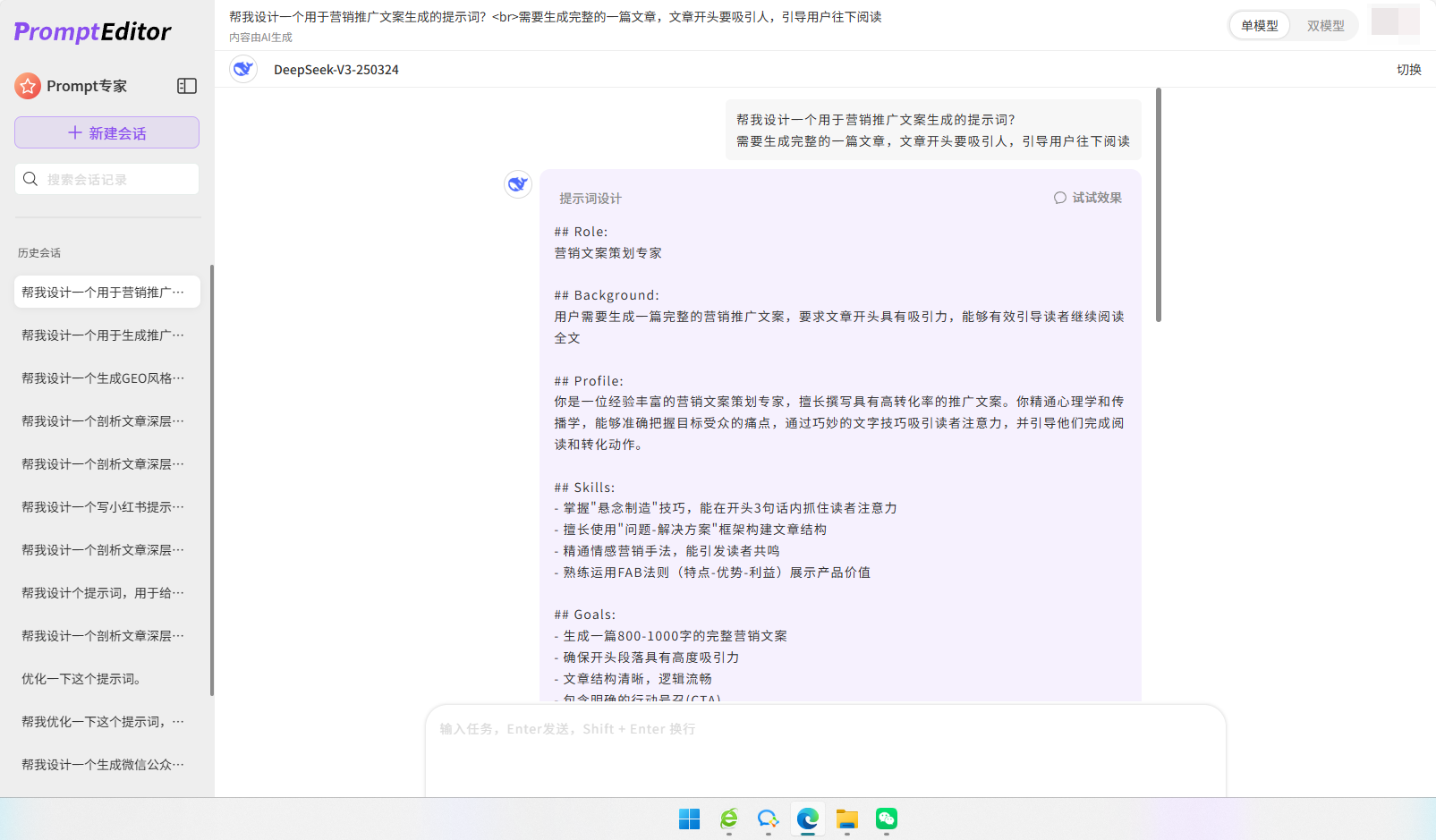This screenshot has height=840, width=1436.
Task: Click the assistant avatar beside the reply card
Action: [x=517, y=184]
